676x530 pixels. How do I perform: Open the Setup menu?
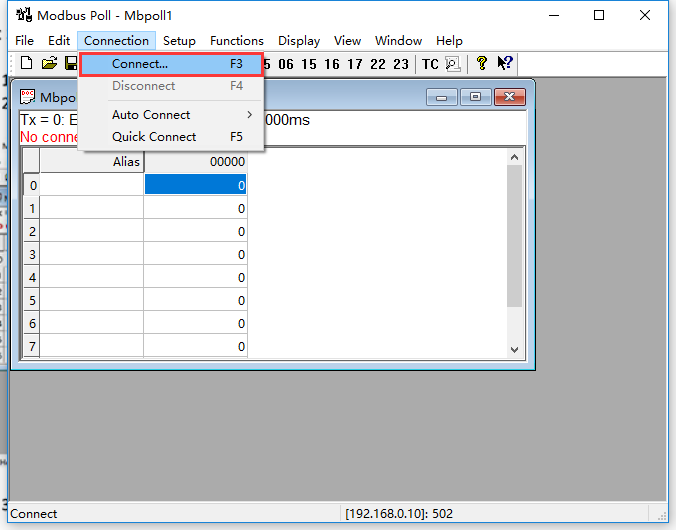179,41
